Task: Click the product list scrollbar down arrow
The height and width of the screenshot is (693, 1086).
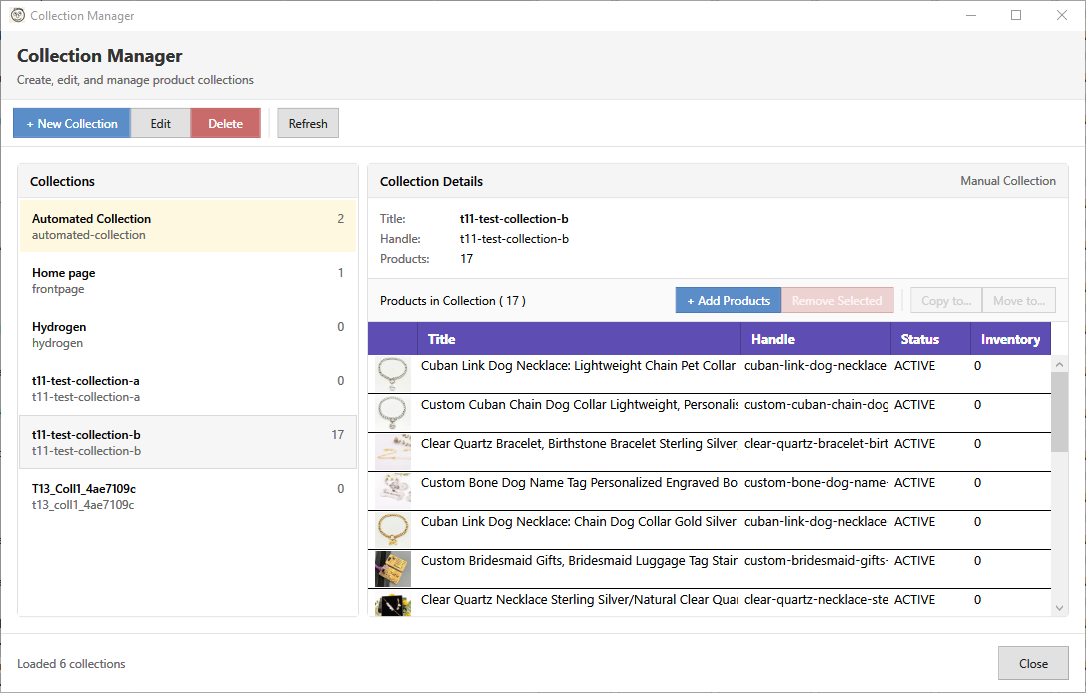Action: [1060, 607]
